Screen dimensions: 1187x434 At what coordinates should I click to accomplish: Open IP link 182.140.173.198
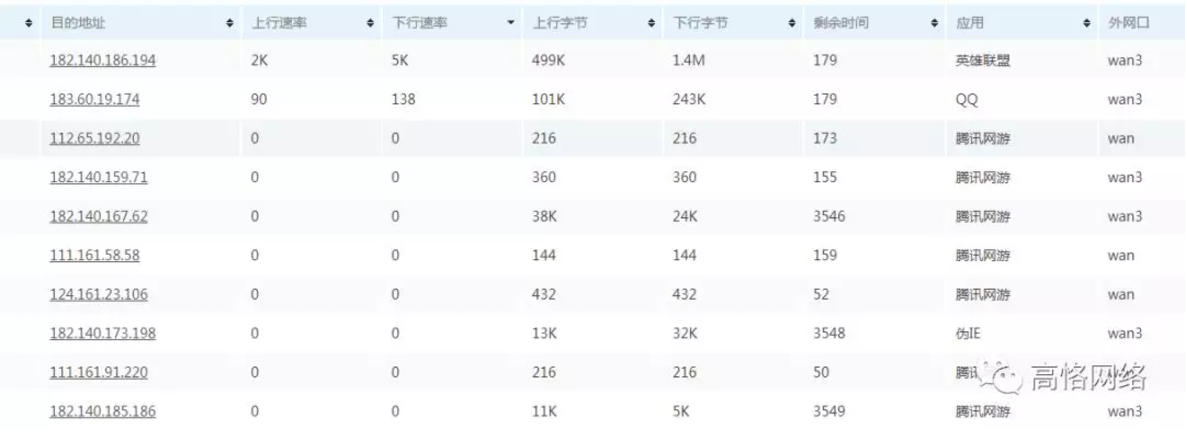[x=103, y=333]
